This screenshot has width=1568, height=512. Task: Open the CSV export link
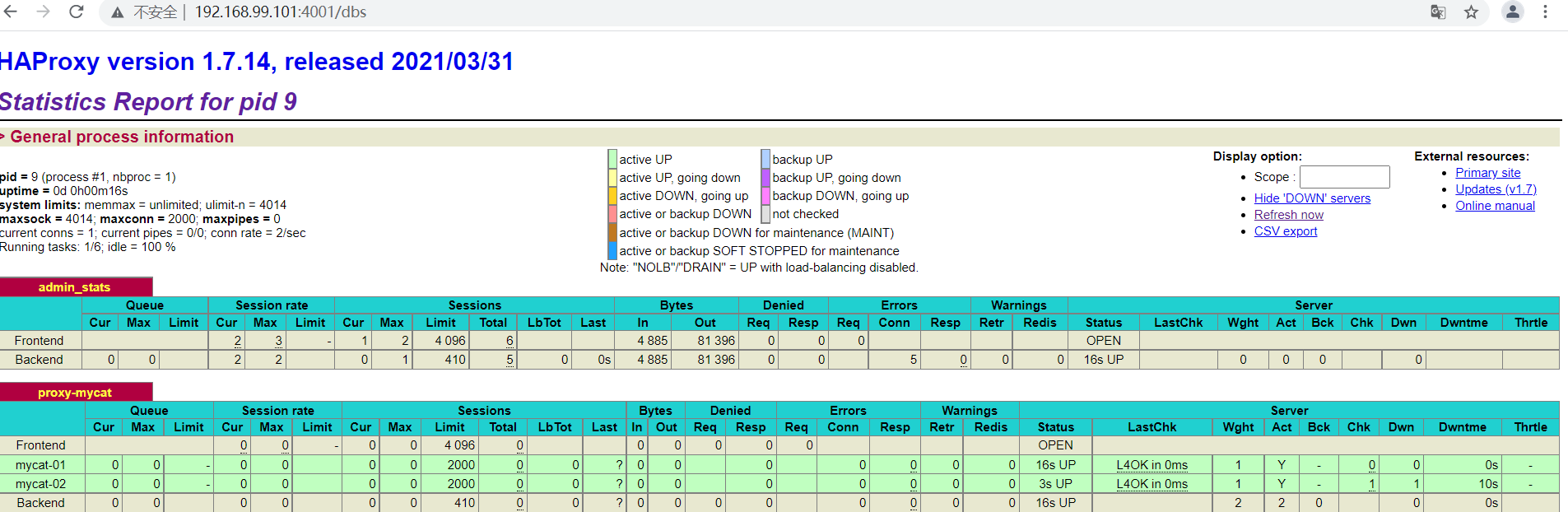tap(1285, 231)
